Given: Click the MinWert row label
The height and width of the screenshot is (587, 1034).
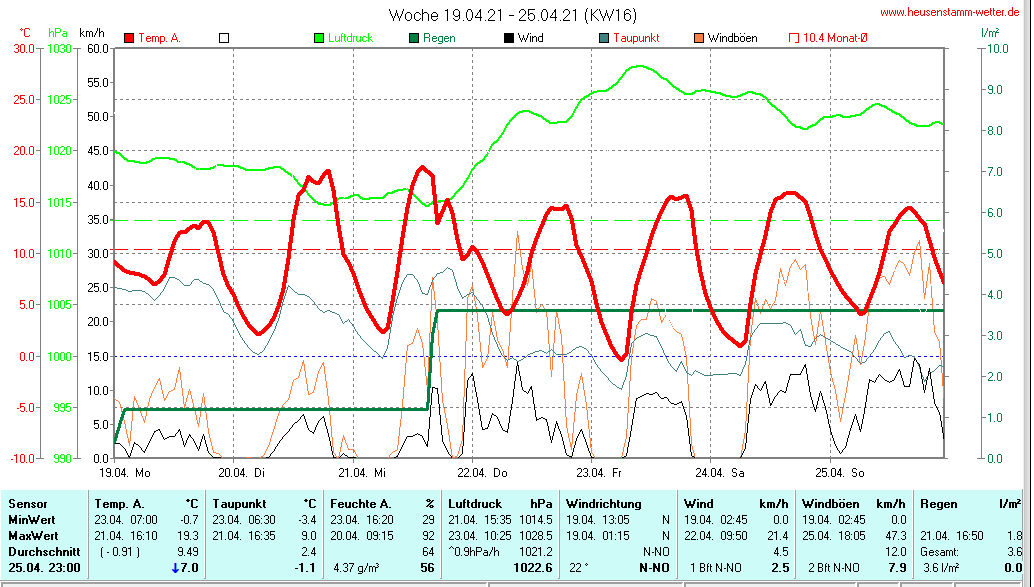Looking at the screenshot, I should 32,520.
